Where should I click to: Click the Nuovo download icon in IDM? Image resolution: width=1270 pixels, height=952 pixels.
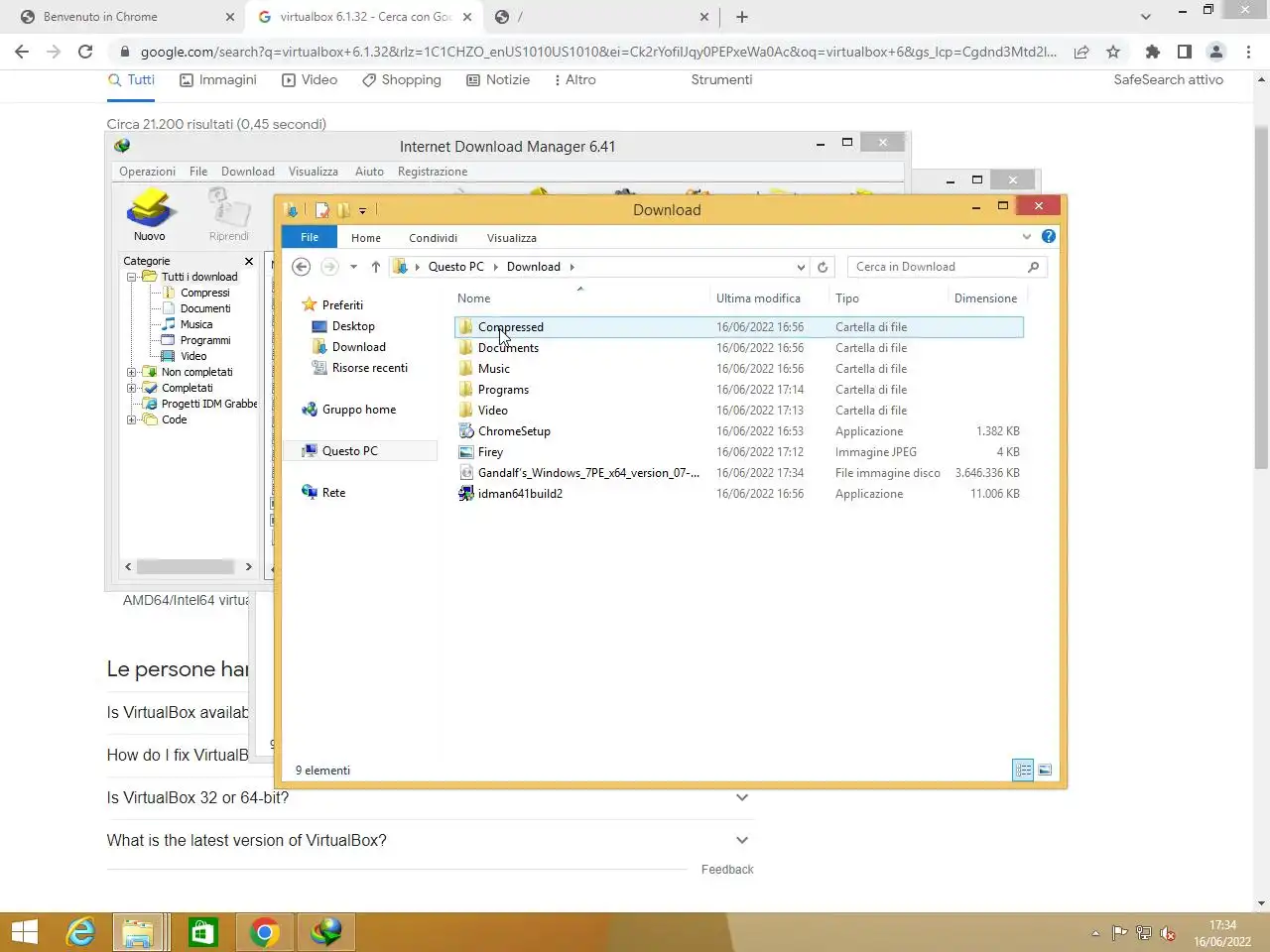click(150, 215)
